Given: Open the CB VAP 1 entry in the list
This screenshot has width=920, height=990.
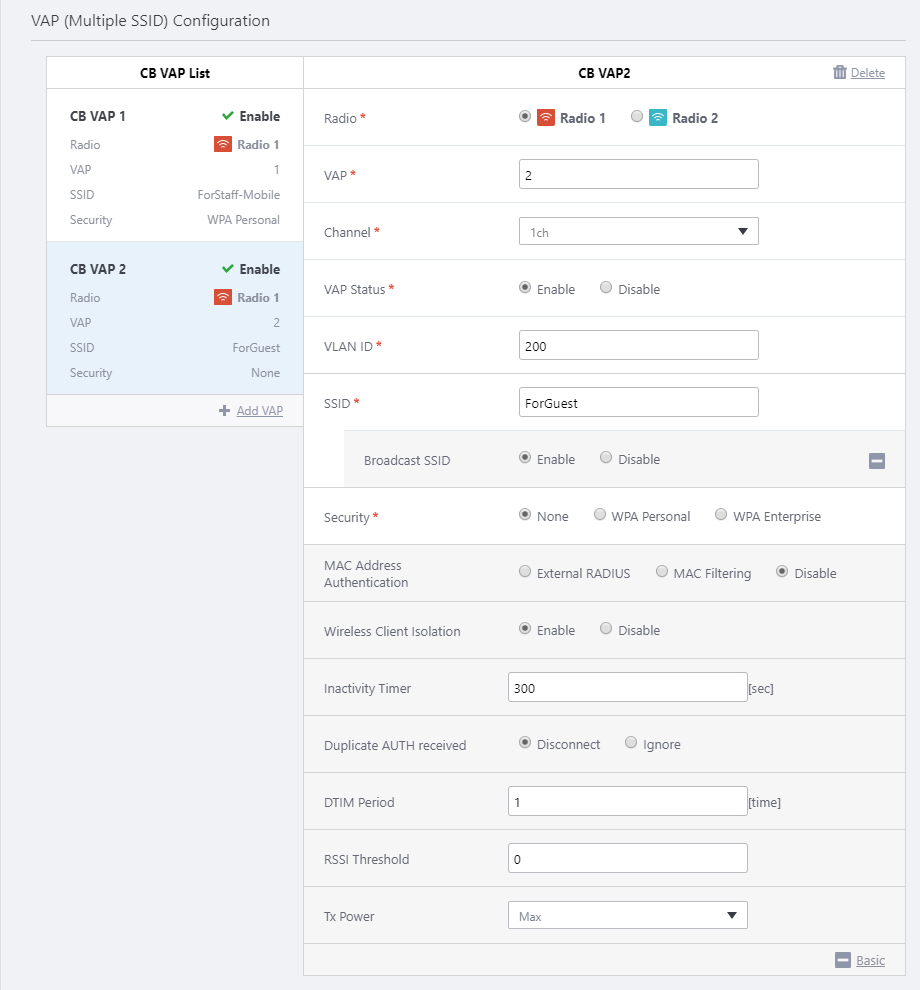Looking at the screenshot, I should pyautogui.click(x=175, y=165).
